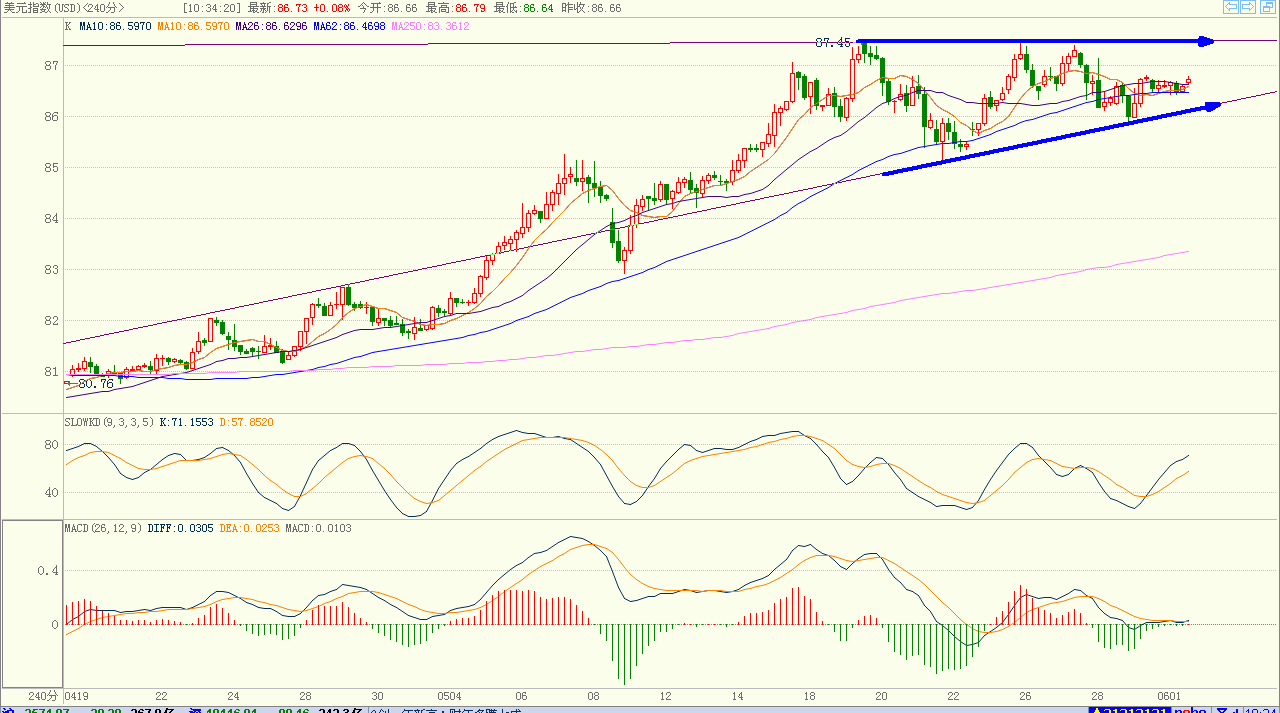The image size is (1280, 713).
Task: Select the 80.76 low price marker label
Action: click(x=95, y=383)
